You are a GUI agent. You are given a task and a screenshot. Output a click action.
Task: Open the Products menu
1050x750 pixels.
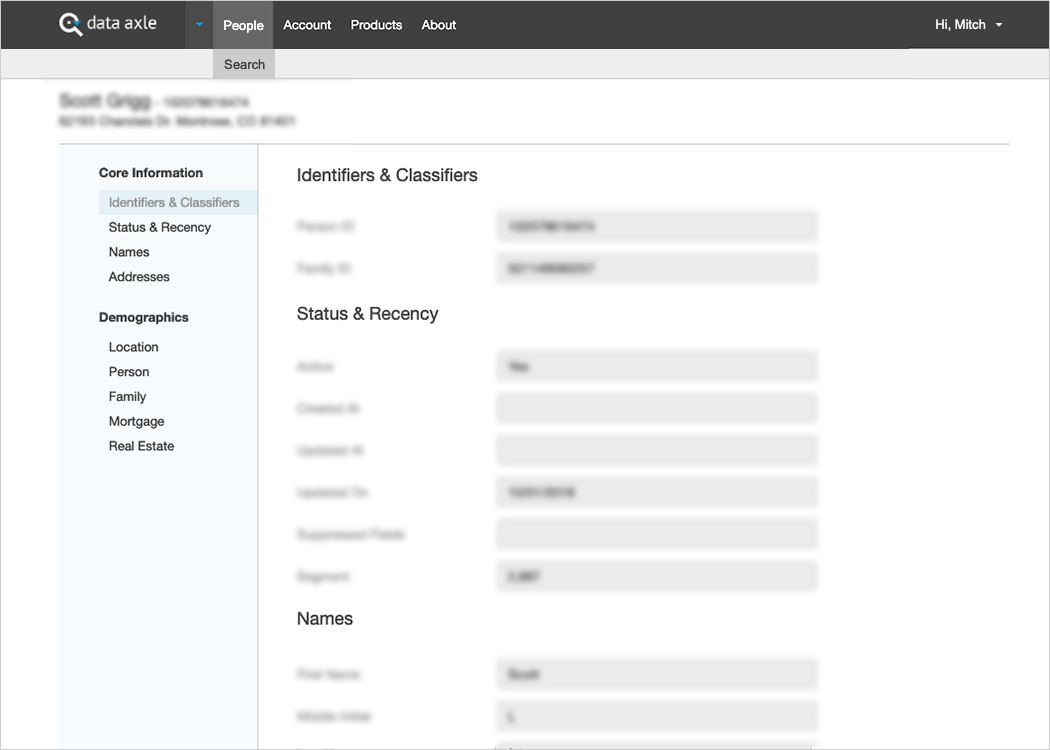(376, 25)
